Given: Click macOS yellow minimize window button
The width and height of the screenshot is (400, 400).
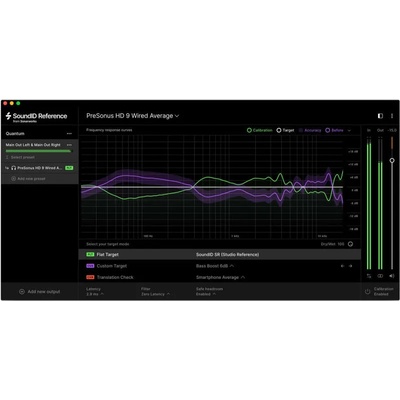Looking at the screenshot, I should tap(12, 103).
